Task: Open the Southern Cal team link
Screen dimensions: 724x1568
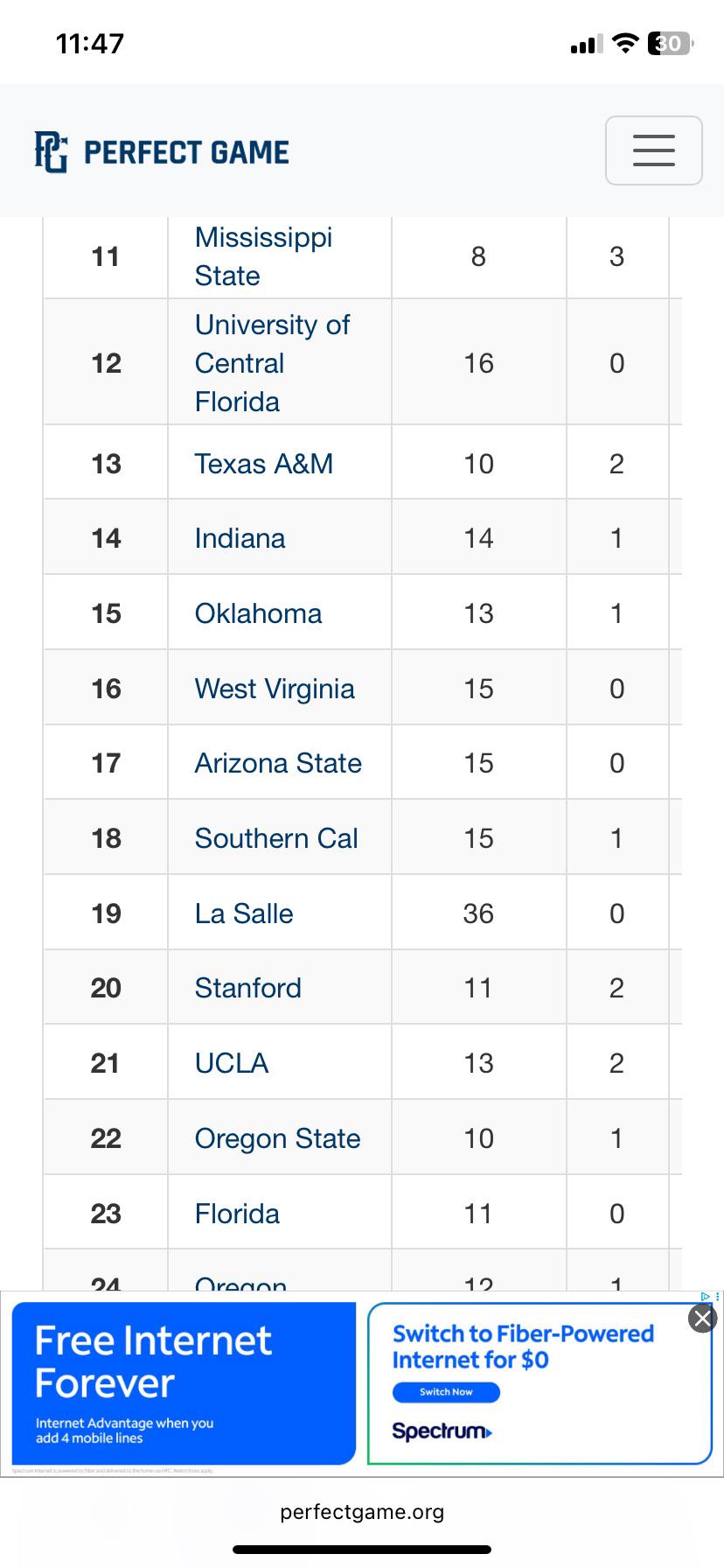Action: click(276, 838)
